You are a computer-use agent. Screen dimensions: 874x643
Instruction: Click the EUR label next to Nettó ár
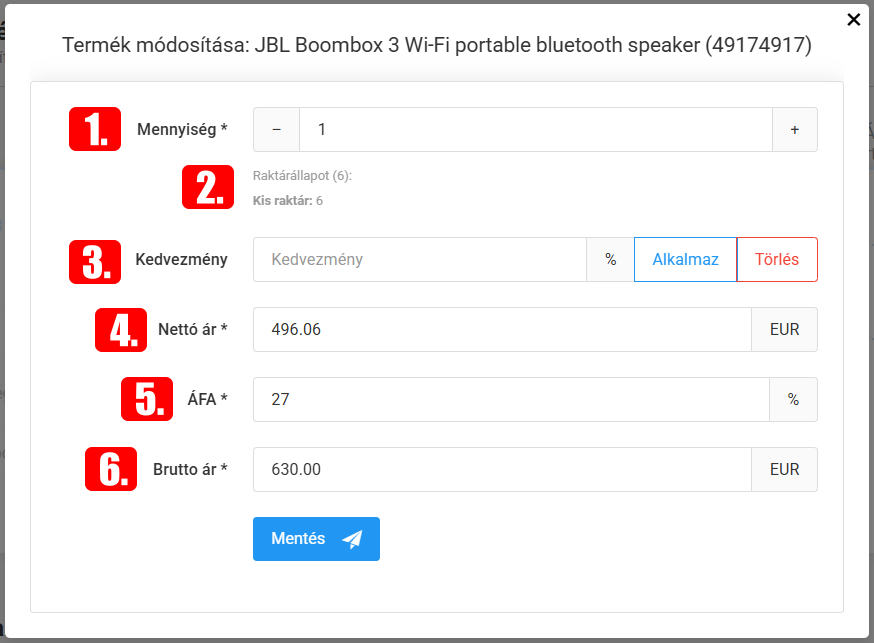784,329
